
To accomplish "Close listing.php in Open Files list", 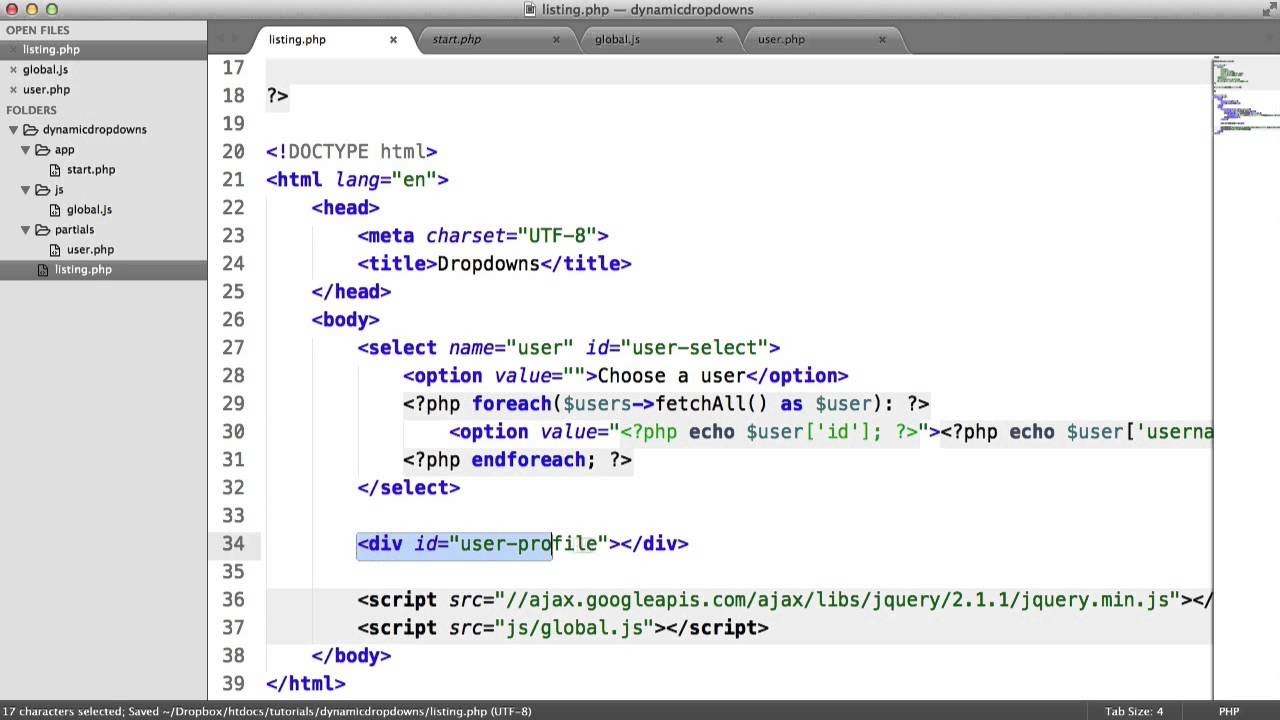I will pos(13,49).
